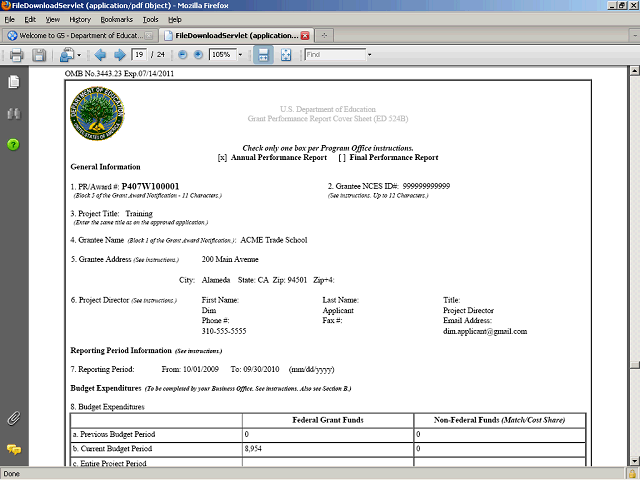Toggle scrolling pages view mode
The width and height of the screenshot is (640, 480).
263,55
